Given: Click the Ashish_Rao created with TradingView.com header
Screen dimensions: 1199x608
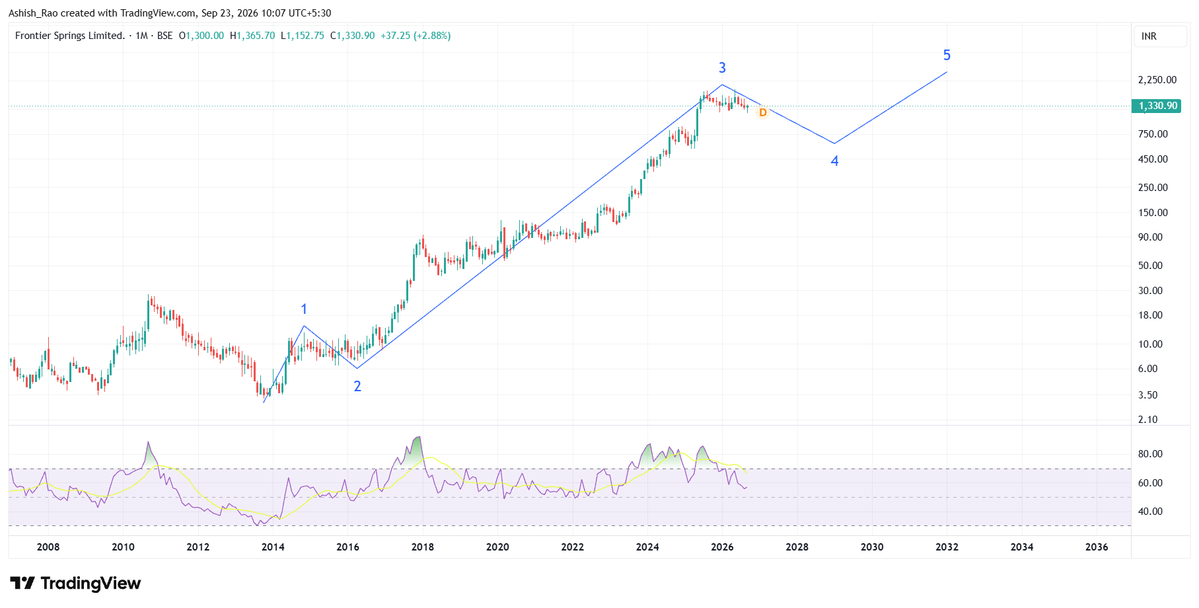Looking at the screenshot, I should (171, 12).
